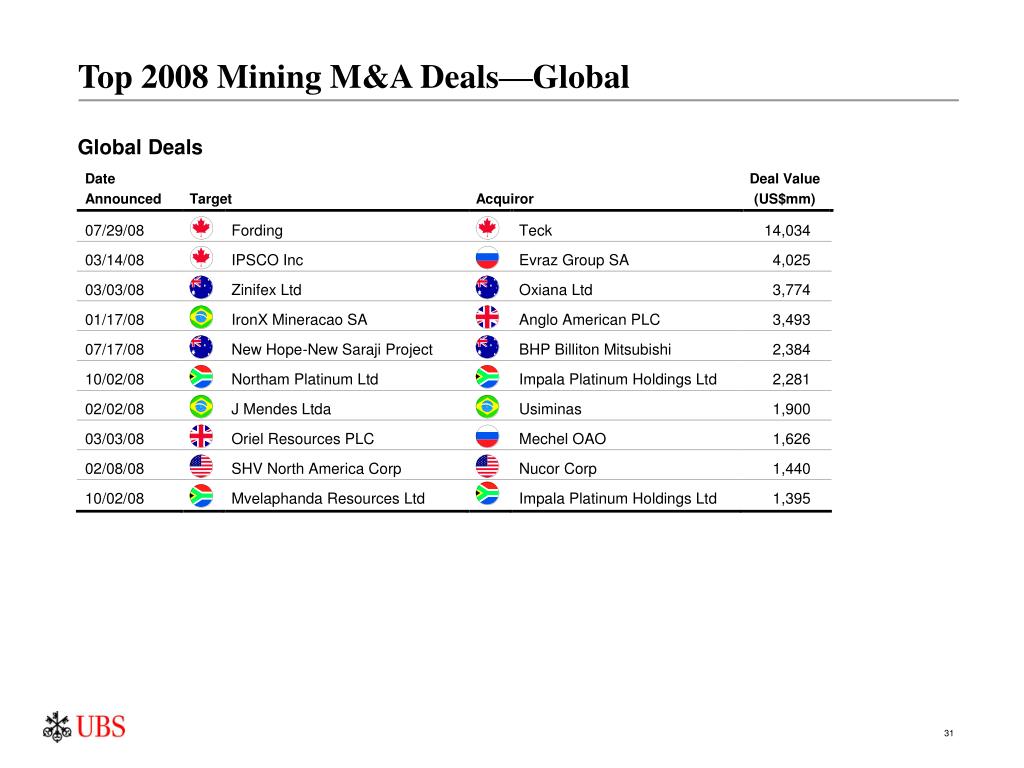The height and width of the screenshot is (768, 1024).
Task: Click the Australia flag beside Zinifex Ltd
Action: pyautogui.click(x=201, y=287)
